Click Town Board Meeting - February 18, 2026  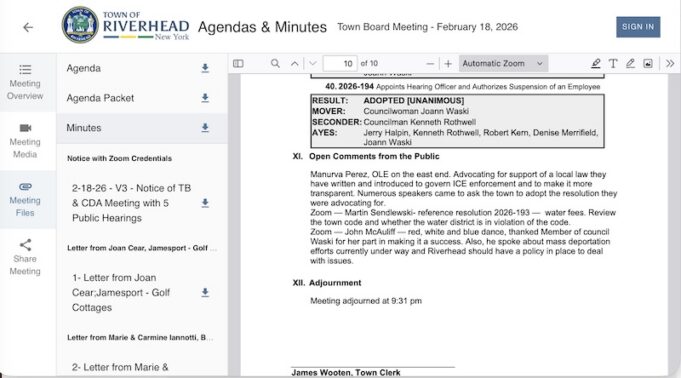(427, 27)
